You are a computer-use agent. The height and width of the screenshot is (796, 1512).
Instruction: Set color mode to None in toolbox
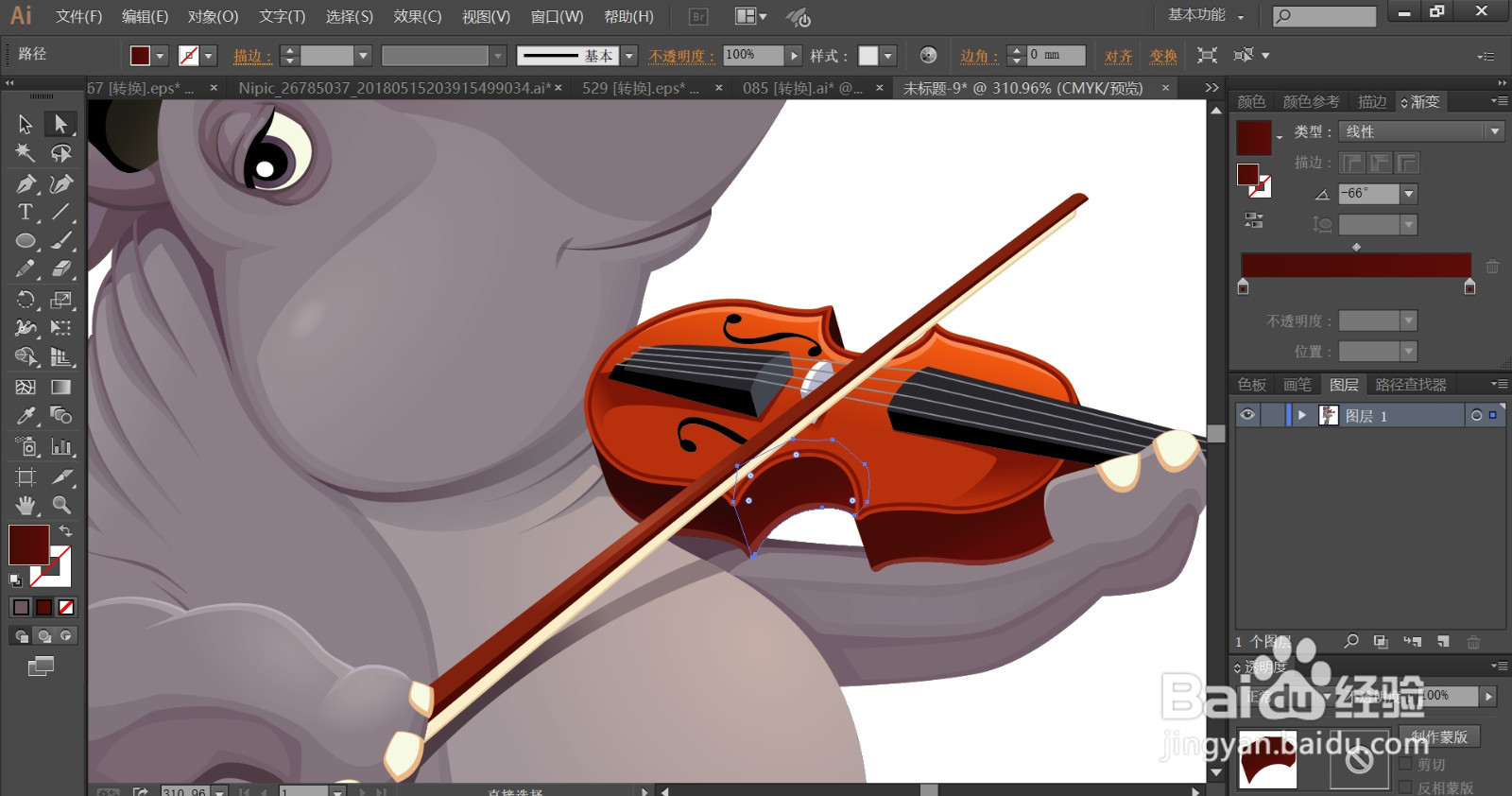point(66,607)
